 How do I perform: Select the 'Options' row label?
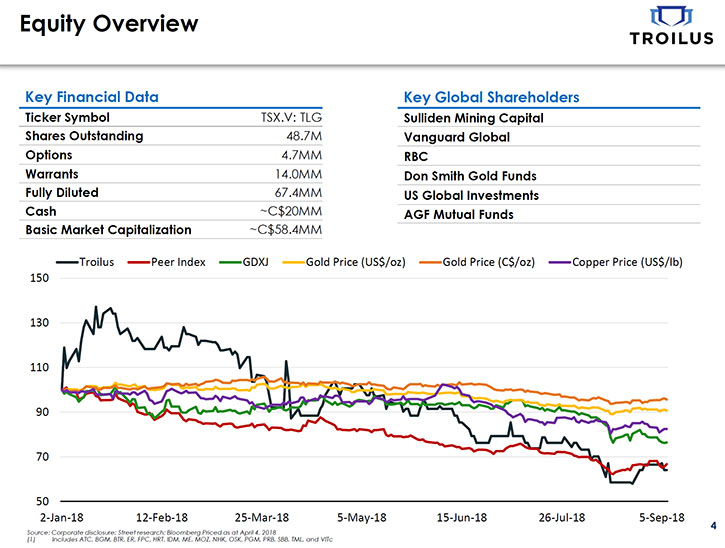(x=49, y=155)
